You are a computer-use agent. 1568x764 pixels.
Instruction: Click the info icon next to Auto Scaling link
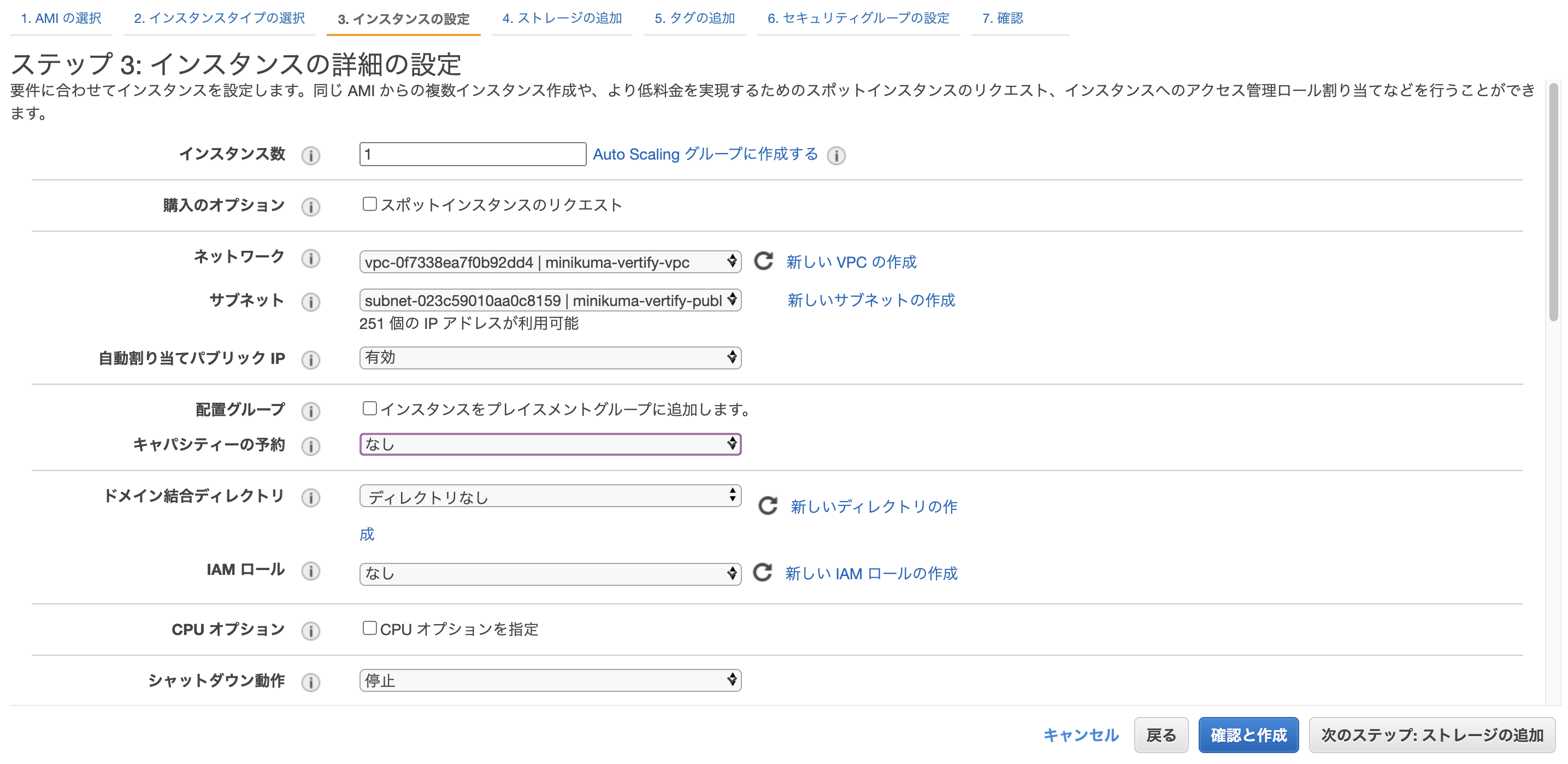(836, 156)
